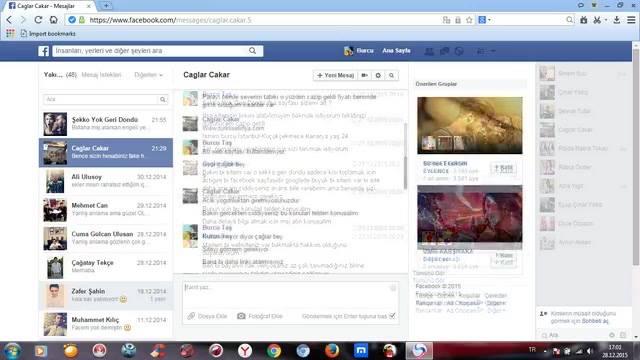Open notifications globe icon
This screenshot has height=360, width=640.
pos(459,51)
